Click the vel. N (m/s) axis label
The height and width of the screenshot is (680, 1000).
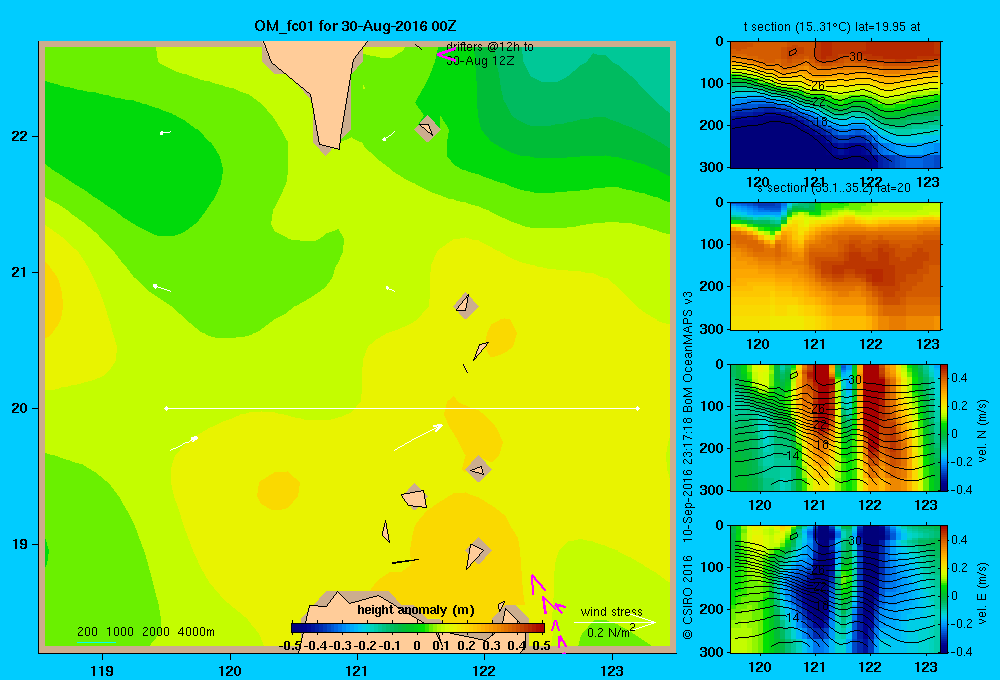click(x=982, y=431)
